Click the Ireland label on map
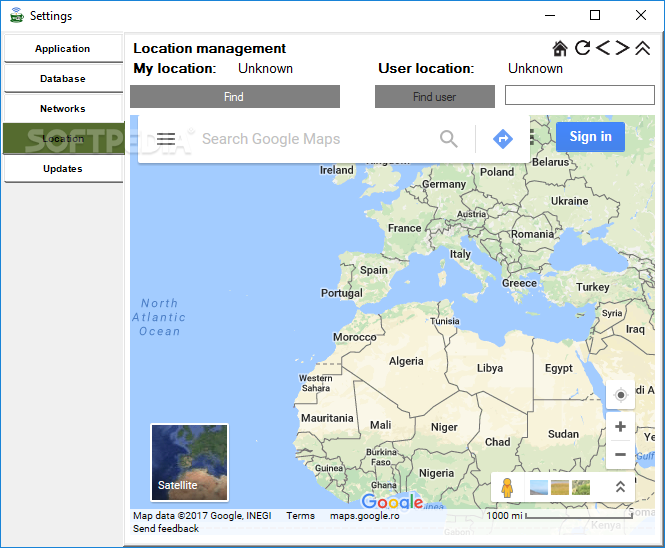 click(336, 170)
